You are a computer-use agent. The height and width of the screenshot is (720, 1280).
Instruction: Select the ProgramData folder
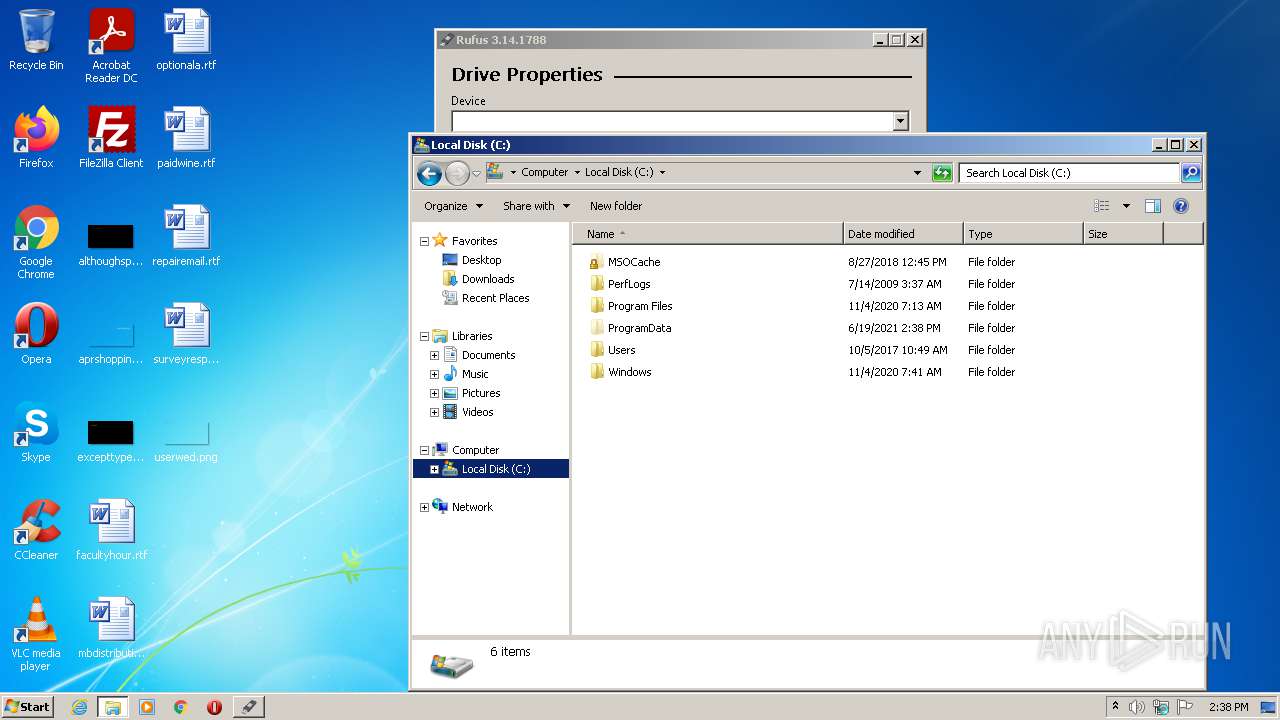click(639, 328)
